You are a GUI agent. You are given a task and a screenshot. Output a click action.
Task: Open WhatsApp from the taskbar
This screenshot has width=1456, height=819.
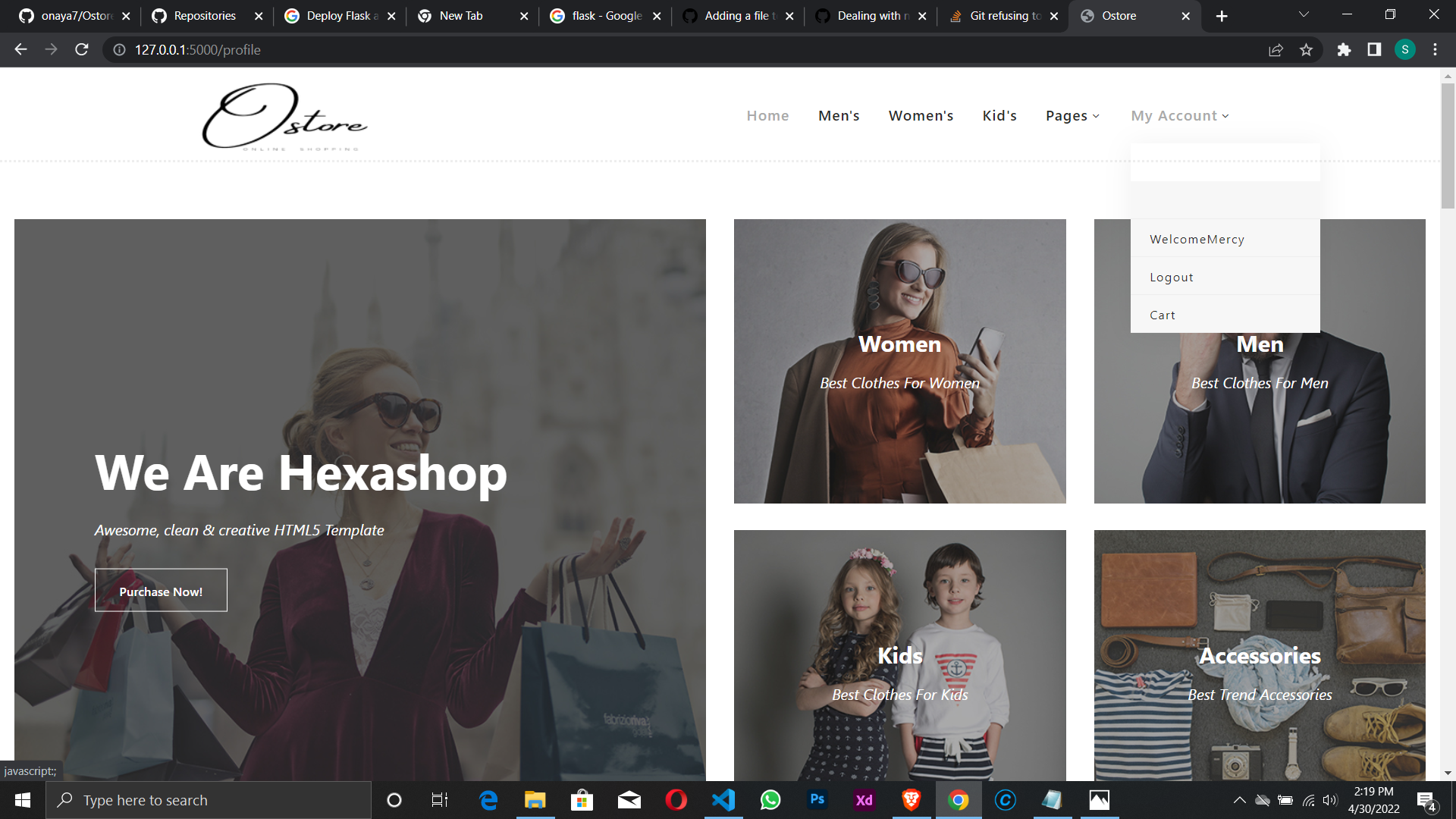point(770,799)
